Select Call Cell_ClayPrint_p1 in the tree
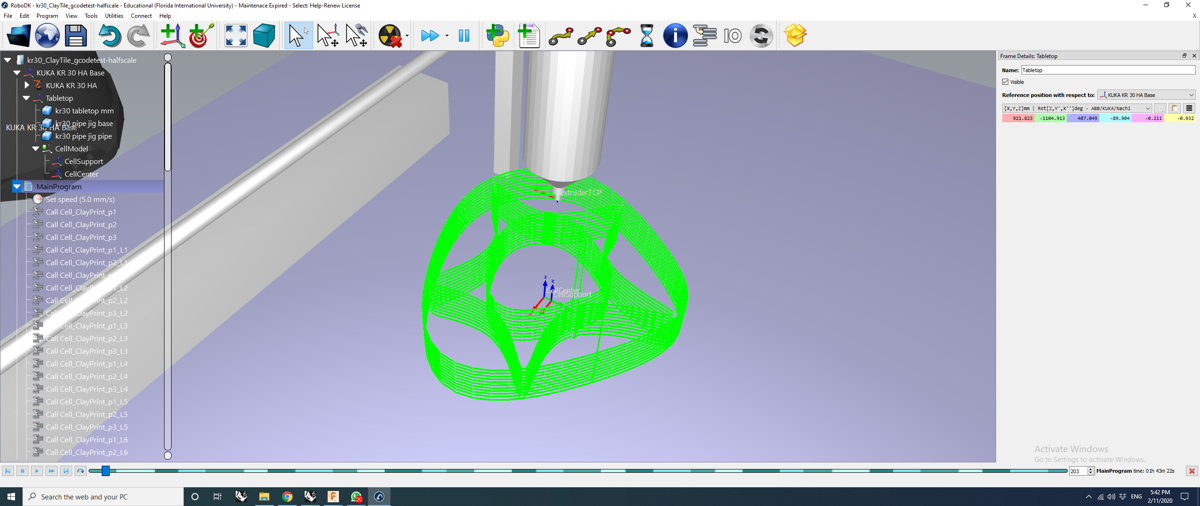Screen dimensions: 1200x506 pyautogui.click(x=80, y=212)
